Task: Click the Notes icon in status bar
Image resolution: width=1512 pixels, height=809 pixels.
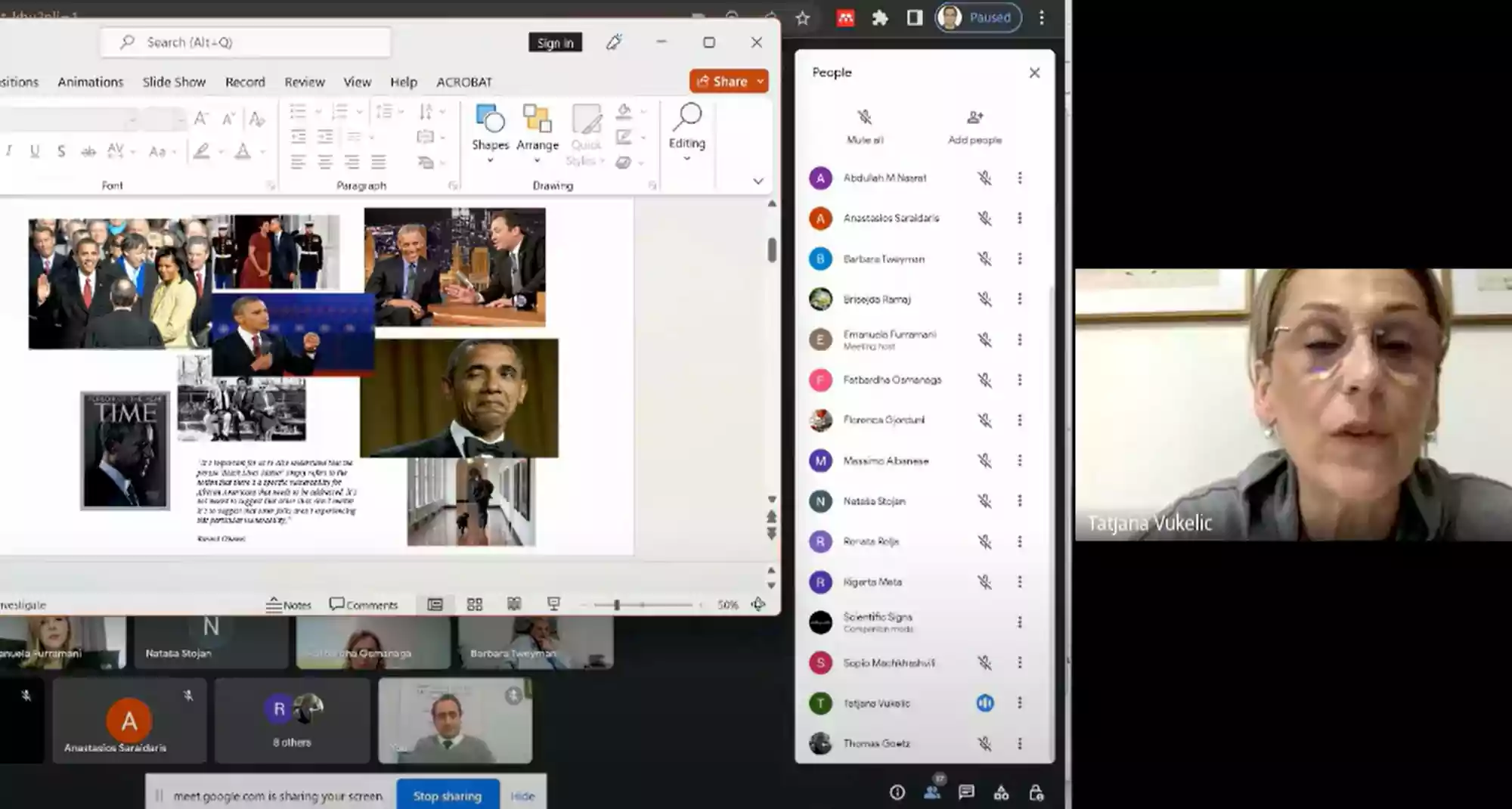Action: [x=289, y=605]
